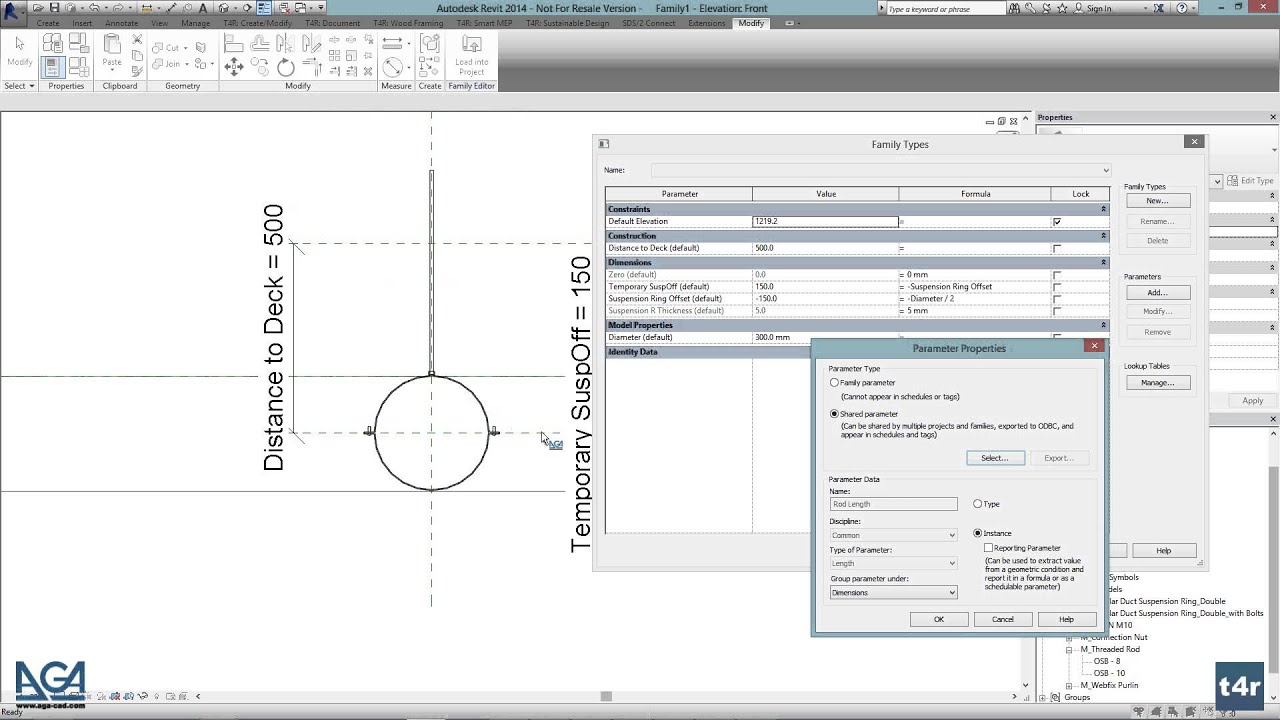This screenshot has height=720, width=1280.
Task: Select the Shared parameter radio button
Action: pos(834,414)
